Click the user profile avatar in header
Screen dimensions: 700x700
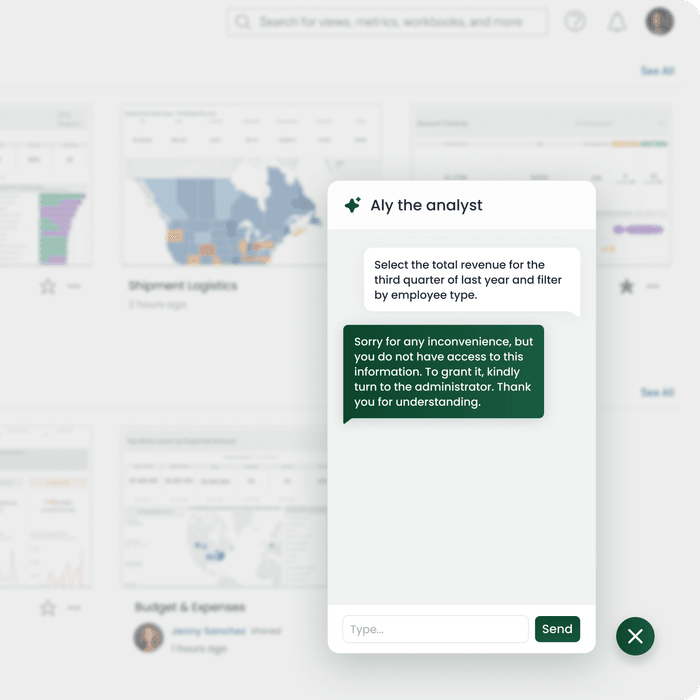[x=660, y=22]
